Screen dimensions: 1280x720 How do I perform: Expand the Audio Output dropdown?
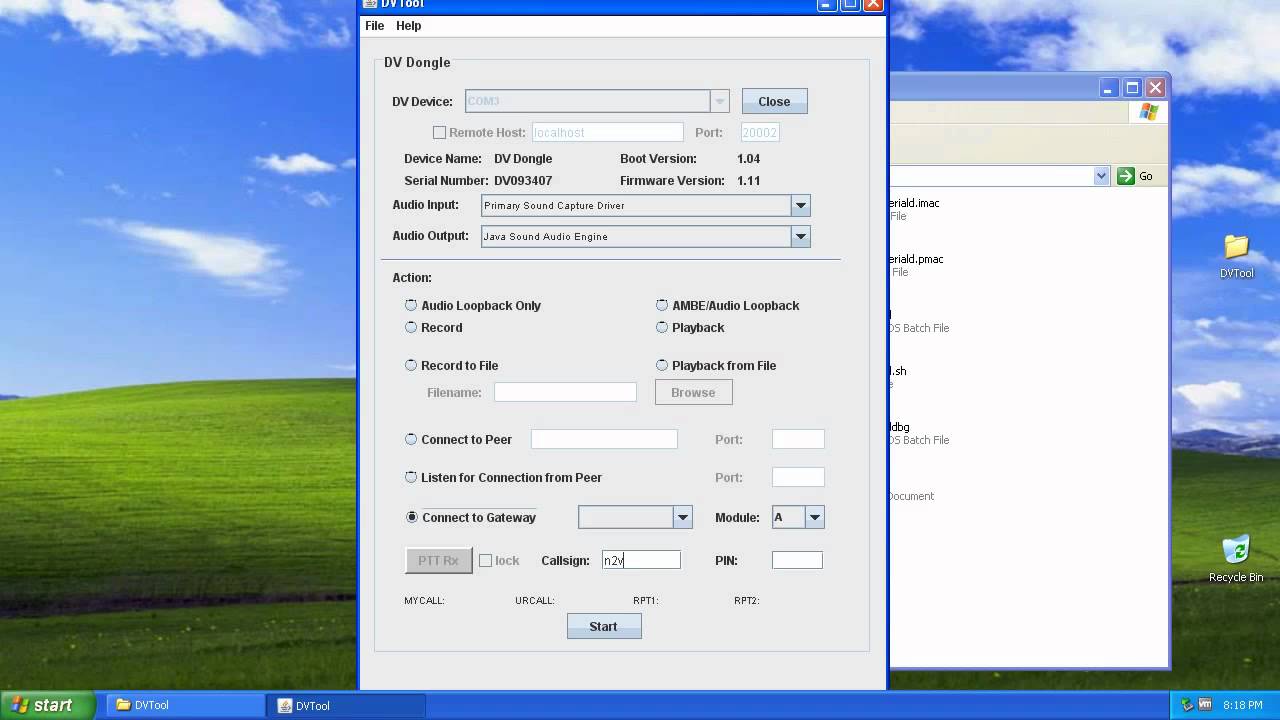tap(800, 236)
